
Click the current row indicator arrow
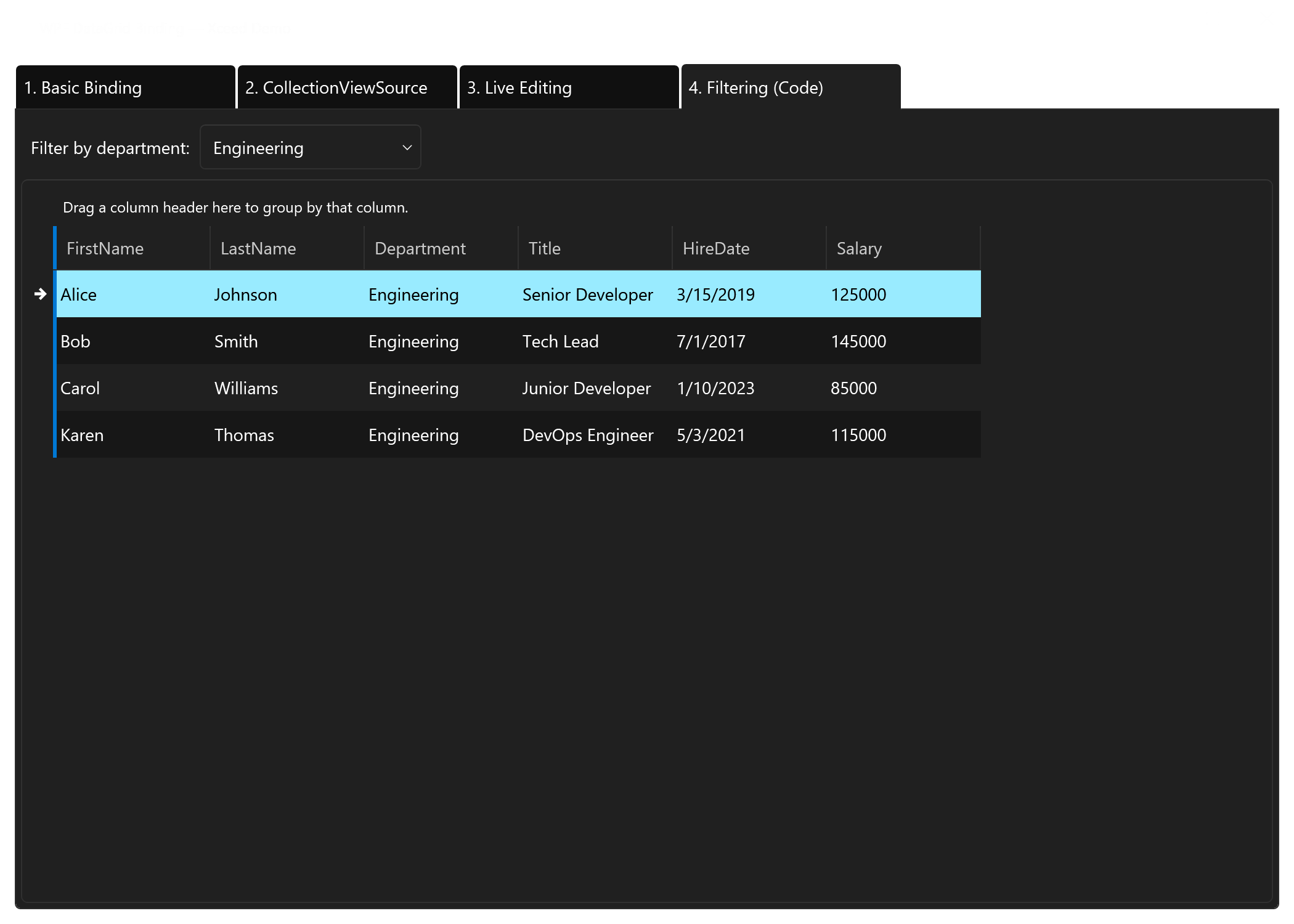pos(41,294)
